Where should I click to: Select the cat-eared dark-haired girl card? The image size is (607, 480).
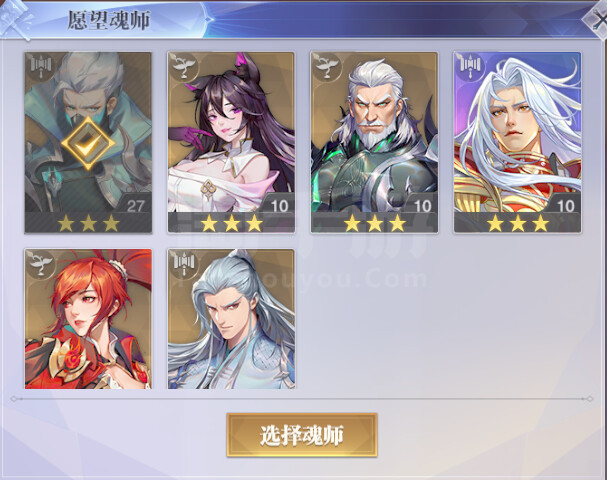pyautogui.click(x=231, y=142)
